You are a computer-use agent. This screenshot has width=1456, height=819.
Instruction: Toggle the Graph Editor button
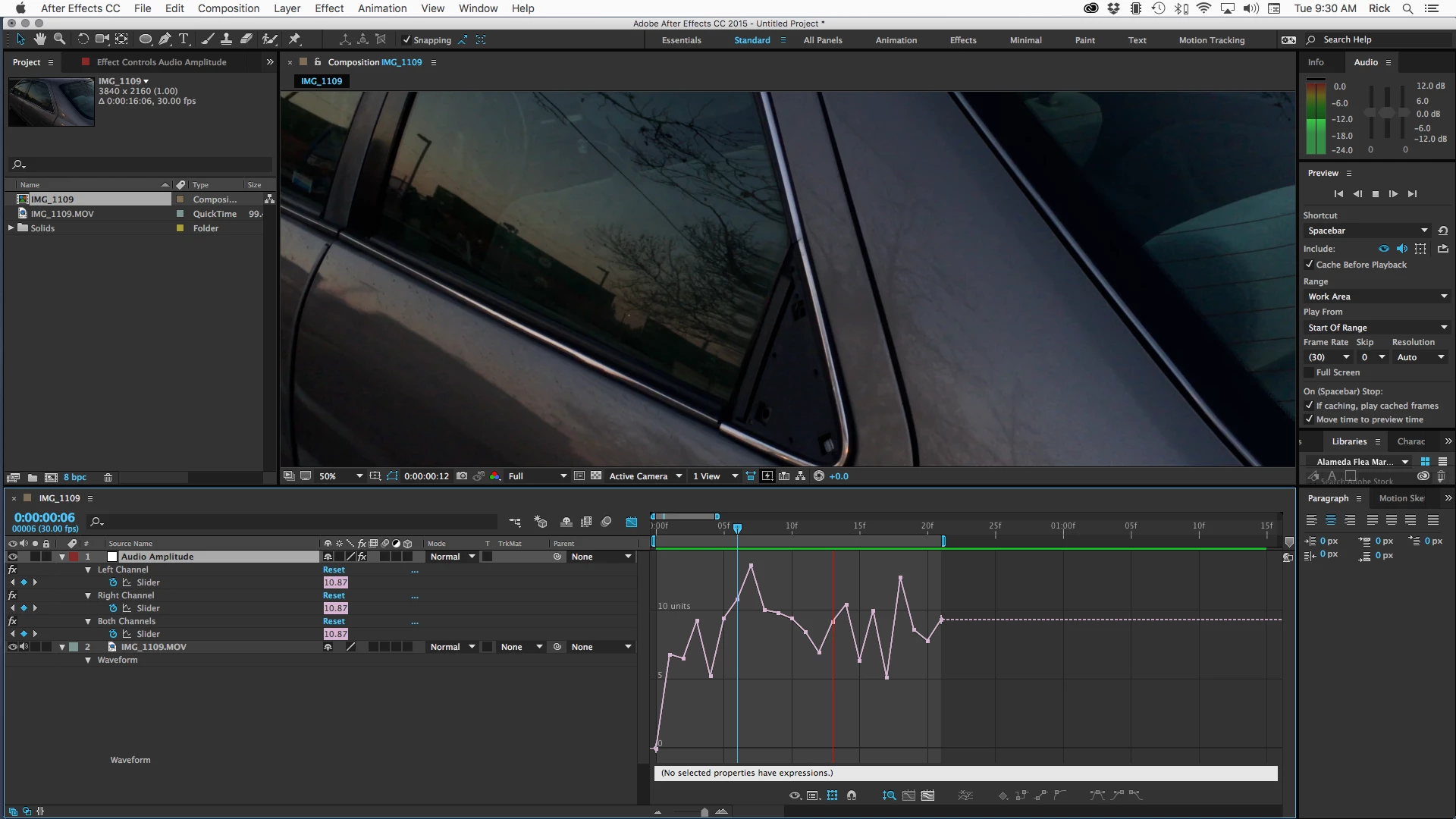point(631,522)
